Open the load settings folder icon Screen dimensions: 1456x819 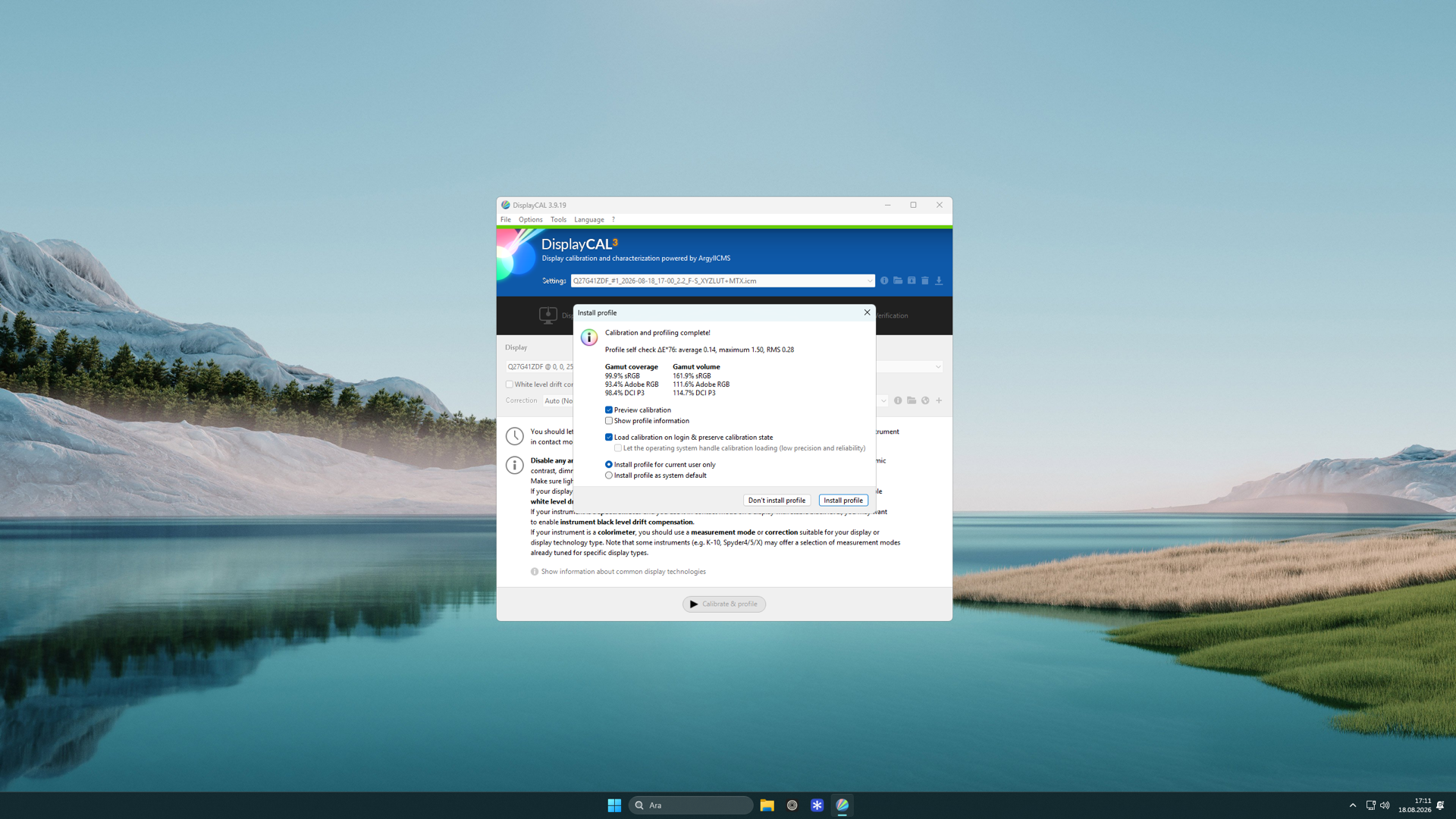pos(898,281)
